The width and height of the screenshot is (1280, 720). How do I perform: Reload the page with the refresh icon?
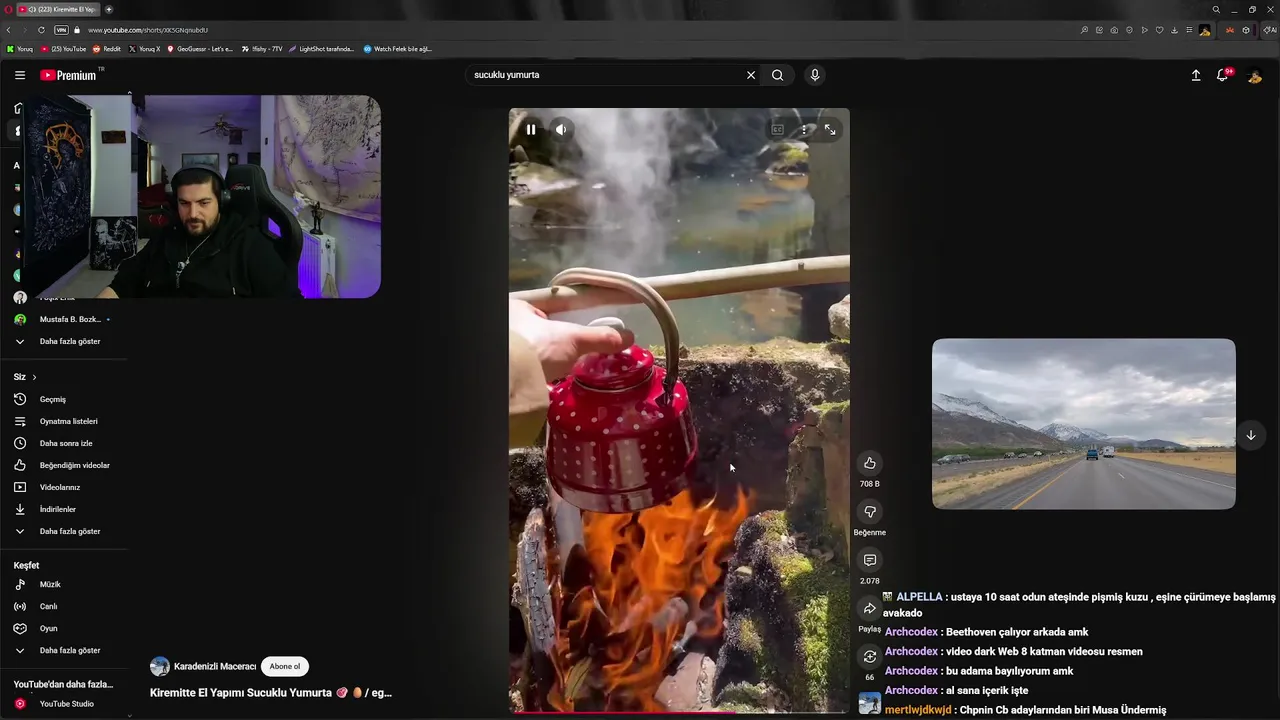click(41, 30)
